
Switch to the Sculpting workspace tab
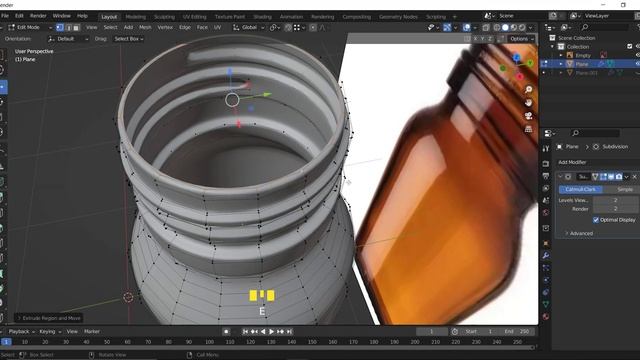(164, 17)
